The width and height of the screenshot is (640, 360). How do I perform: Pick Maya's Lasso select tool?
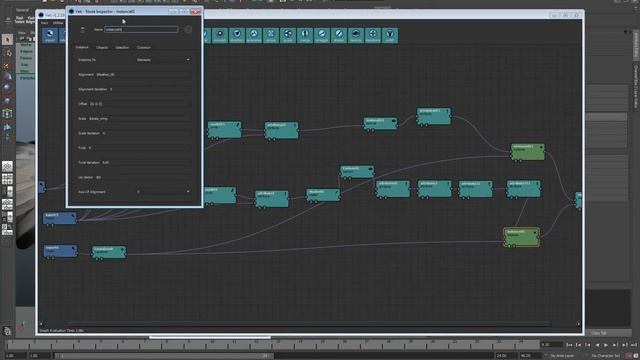tap(7, 53)
